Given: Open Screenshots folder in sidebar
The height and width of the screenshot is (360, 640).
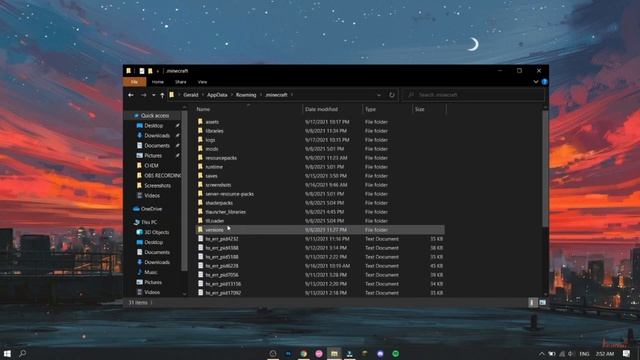Looking at the screenshot, I should [x=157, y=185].
